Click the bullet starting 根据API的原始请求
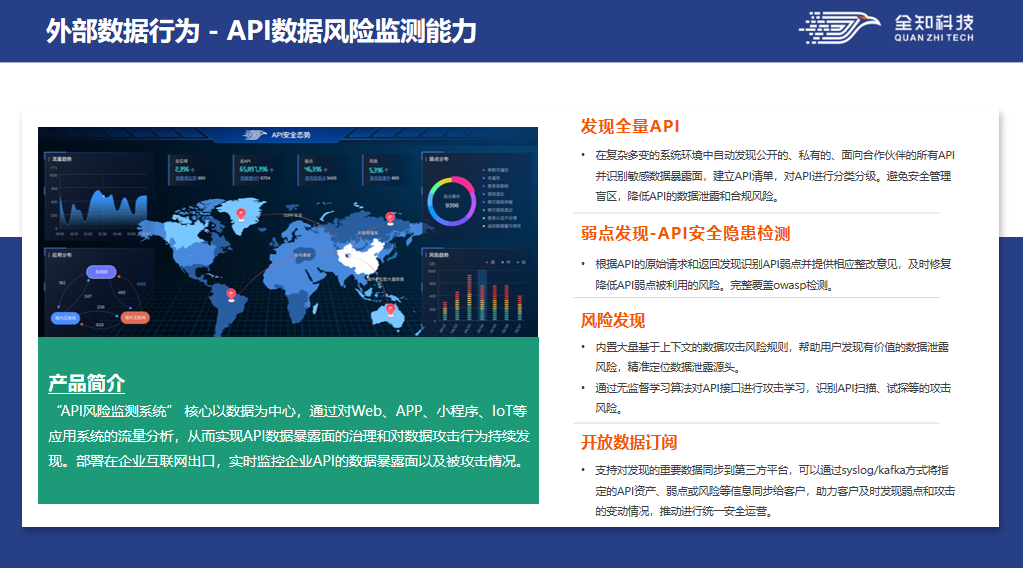 click(x=773, y=275)
